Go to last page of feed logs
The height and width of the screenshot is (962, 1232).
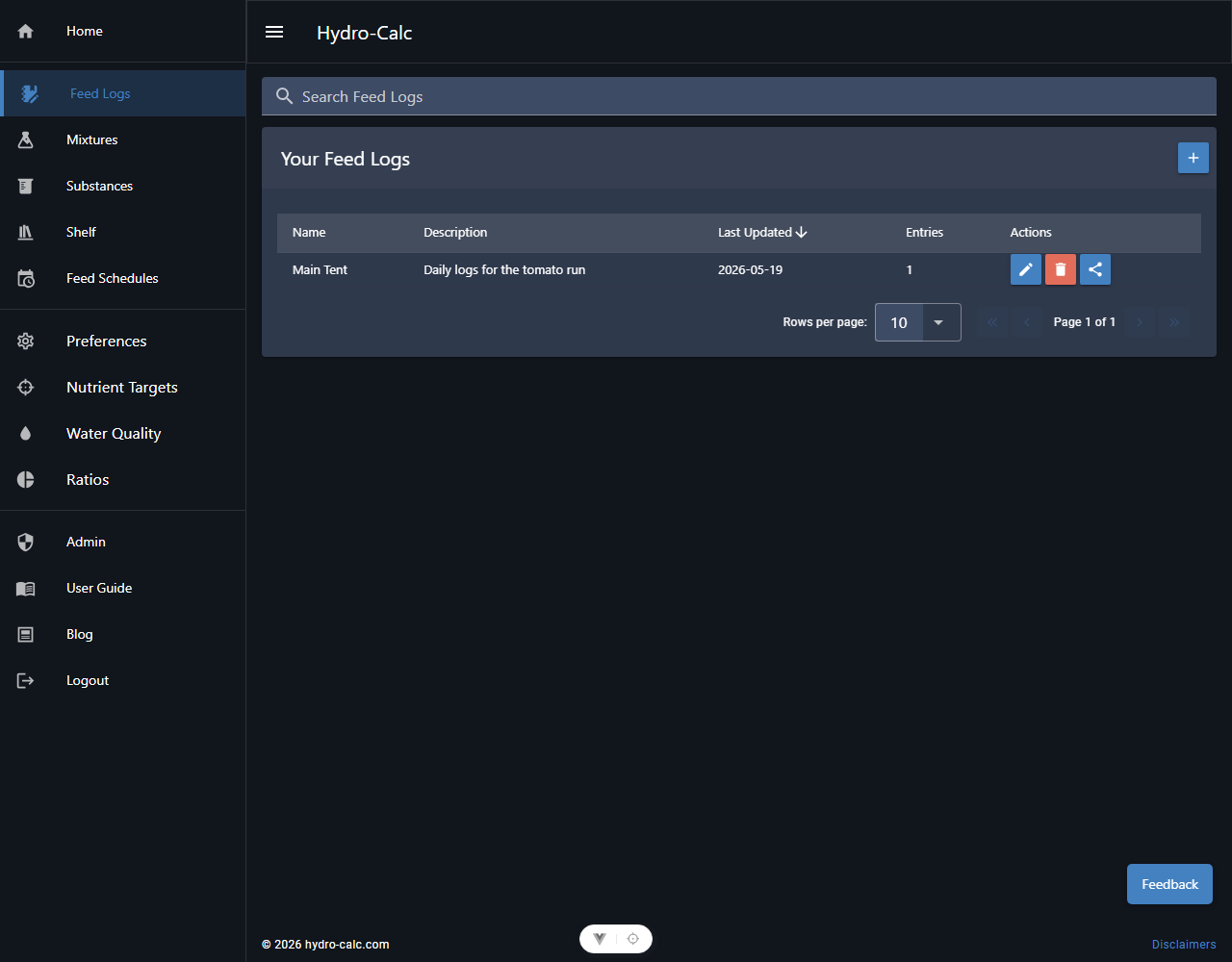pos(1174,322)
